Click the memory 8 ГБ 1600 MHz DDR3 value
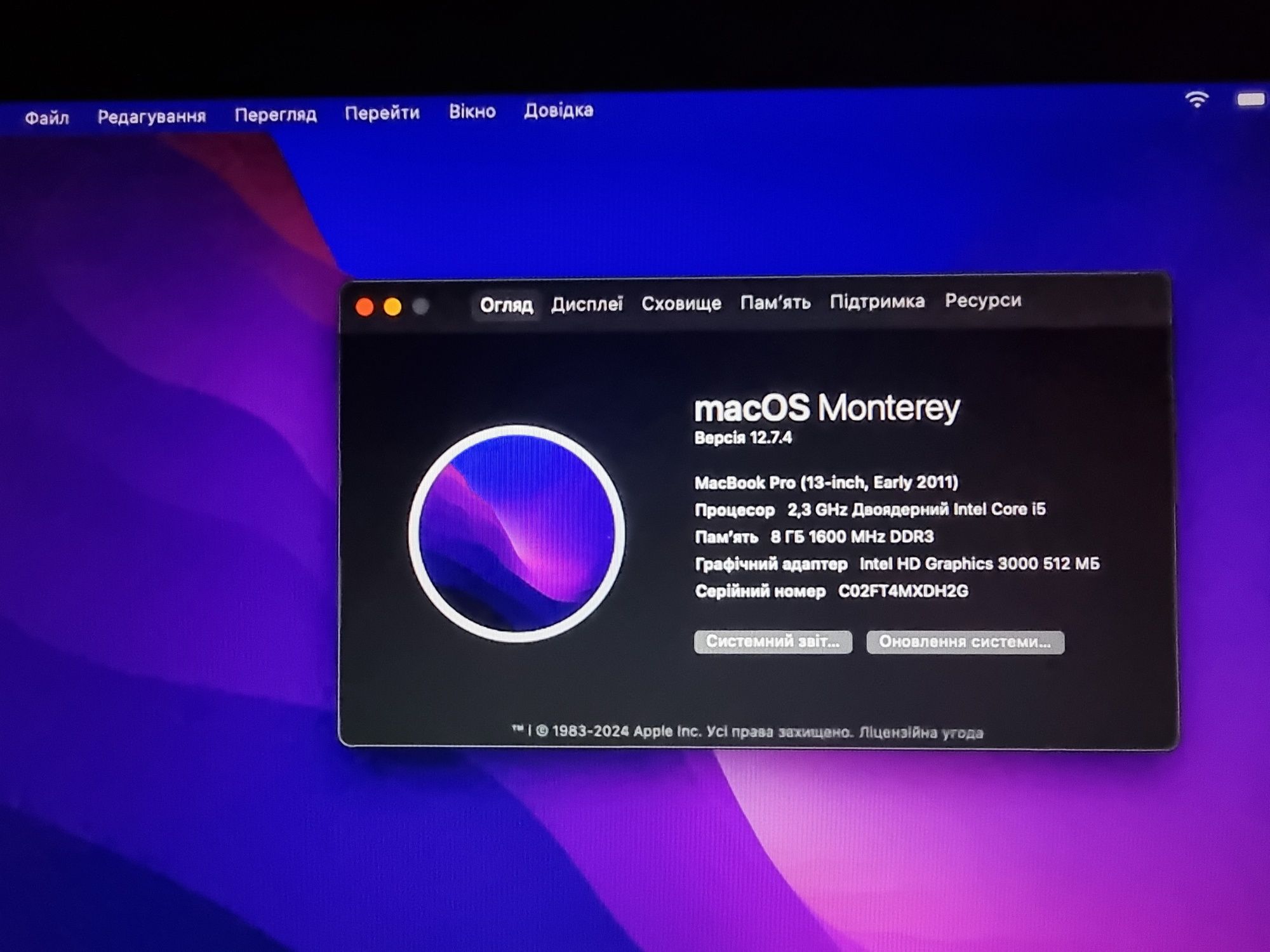1270x952 pixels. click(x=852, y=537)
